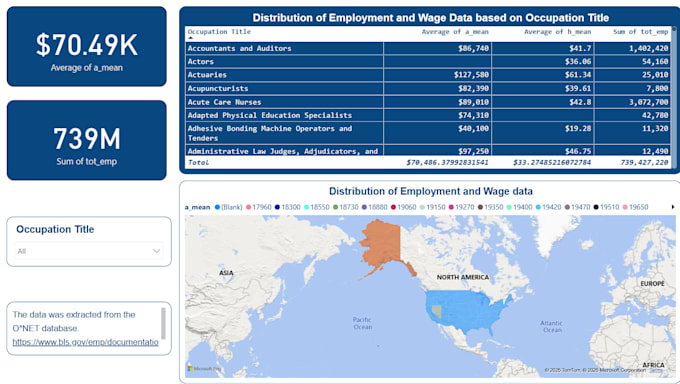Click the 739M Sum of tot_emp card
Viewport: 680px width, 384px height.
(87, 140)
